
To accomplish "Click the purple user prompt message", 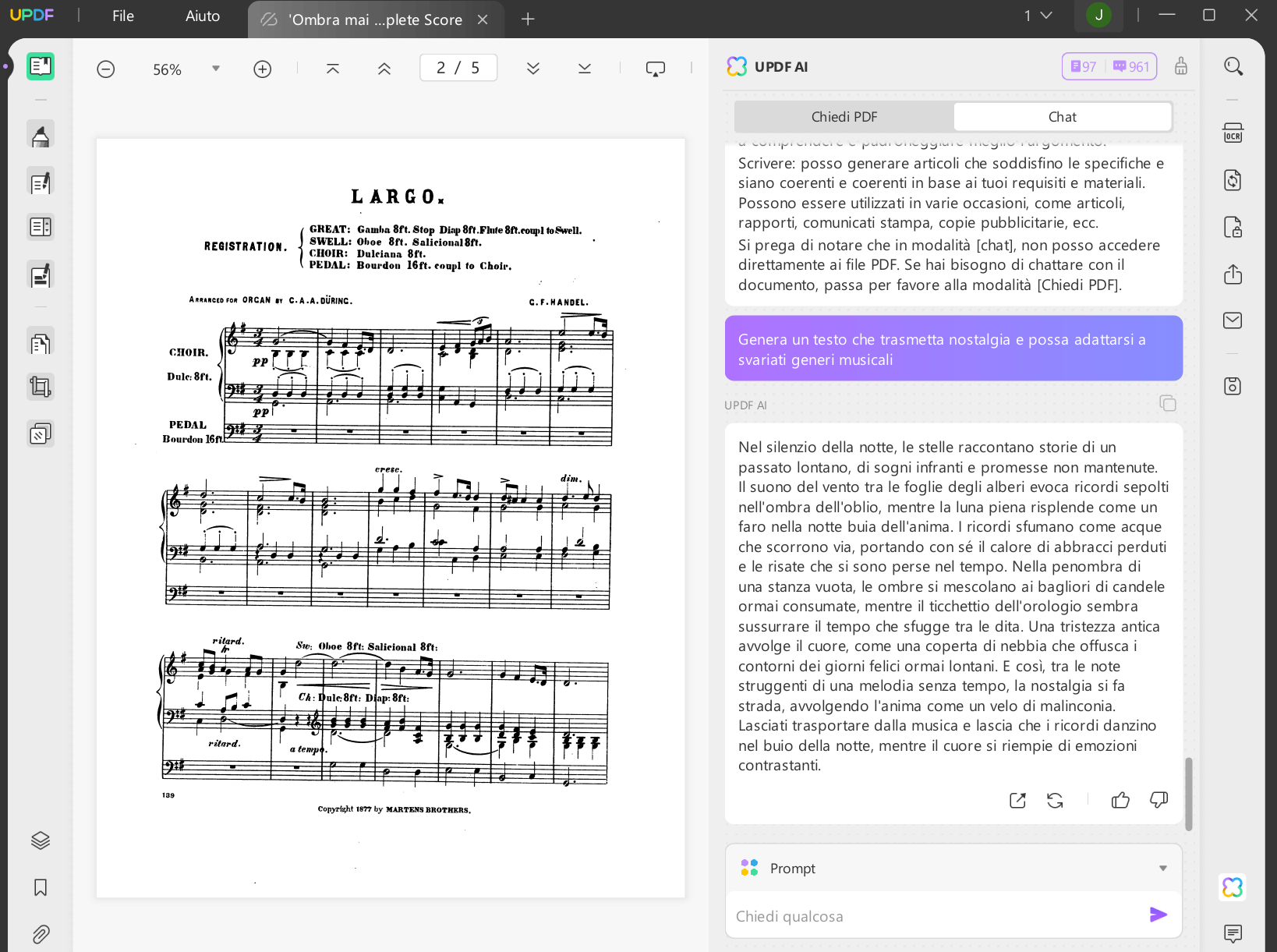I will click(953, 349).
